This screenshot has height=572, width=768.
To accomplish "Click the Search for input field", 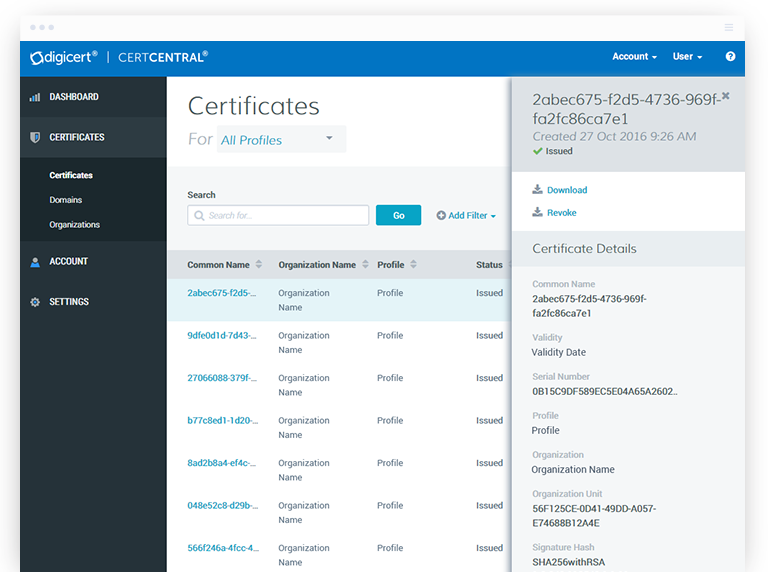I will 278,215.
